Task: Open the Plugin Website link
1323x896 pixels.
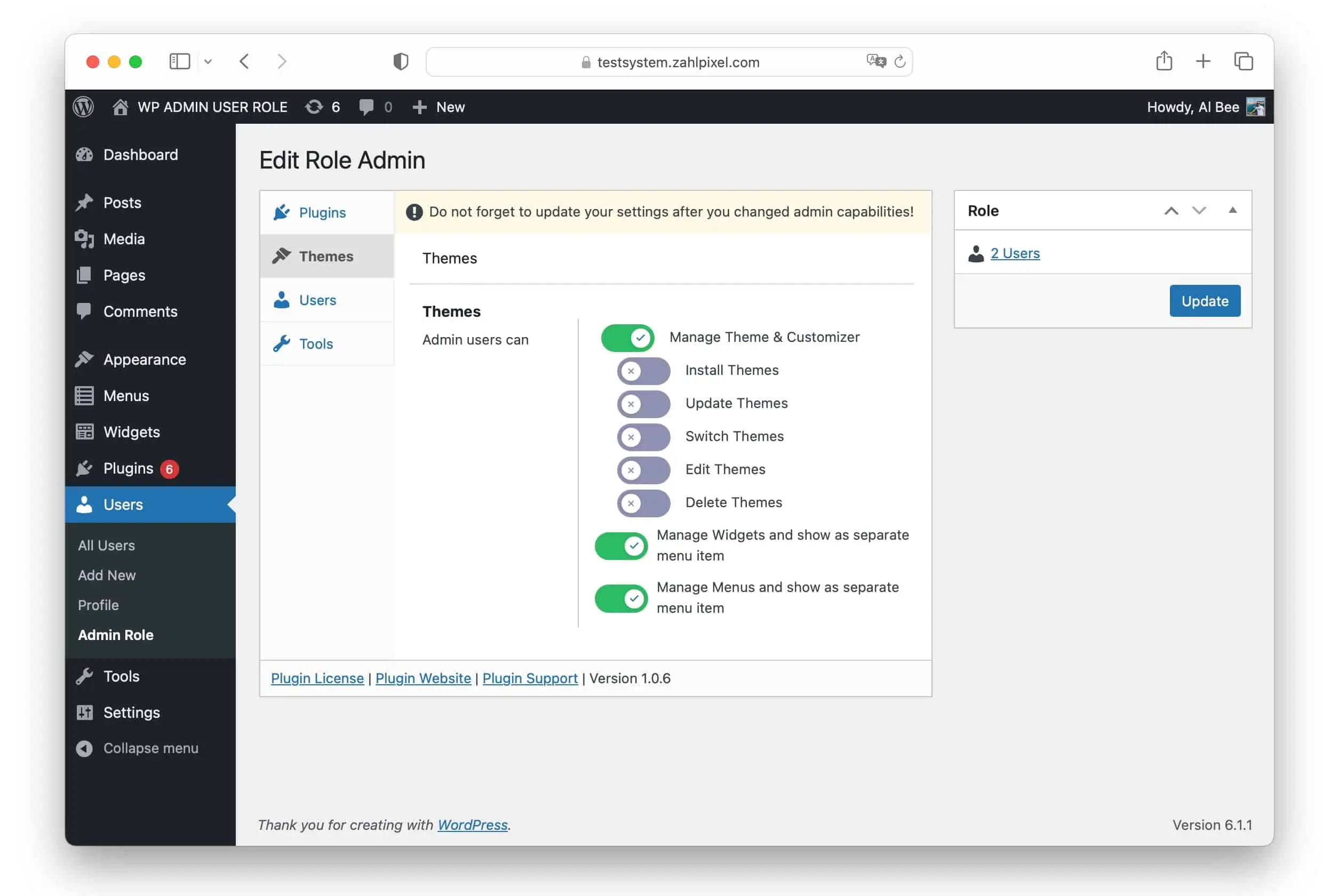Action: (423, 678)
